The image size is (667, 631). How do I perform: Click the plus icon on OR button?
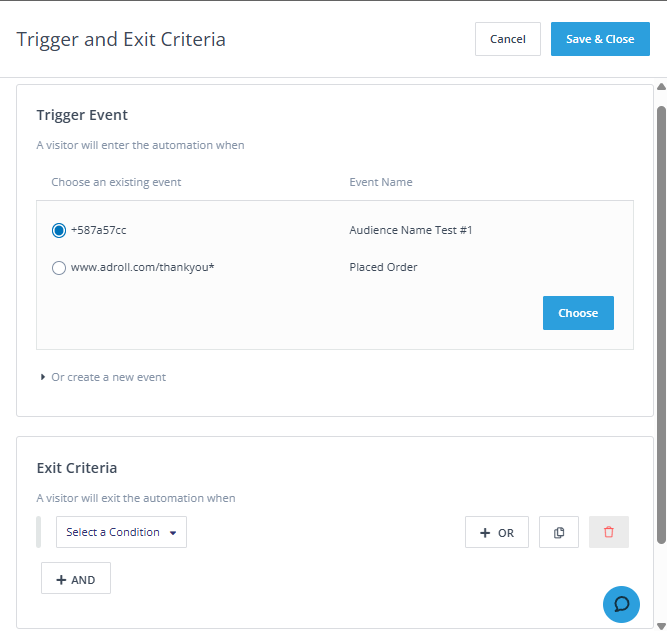point(485,533)
